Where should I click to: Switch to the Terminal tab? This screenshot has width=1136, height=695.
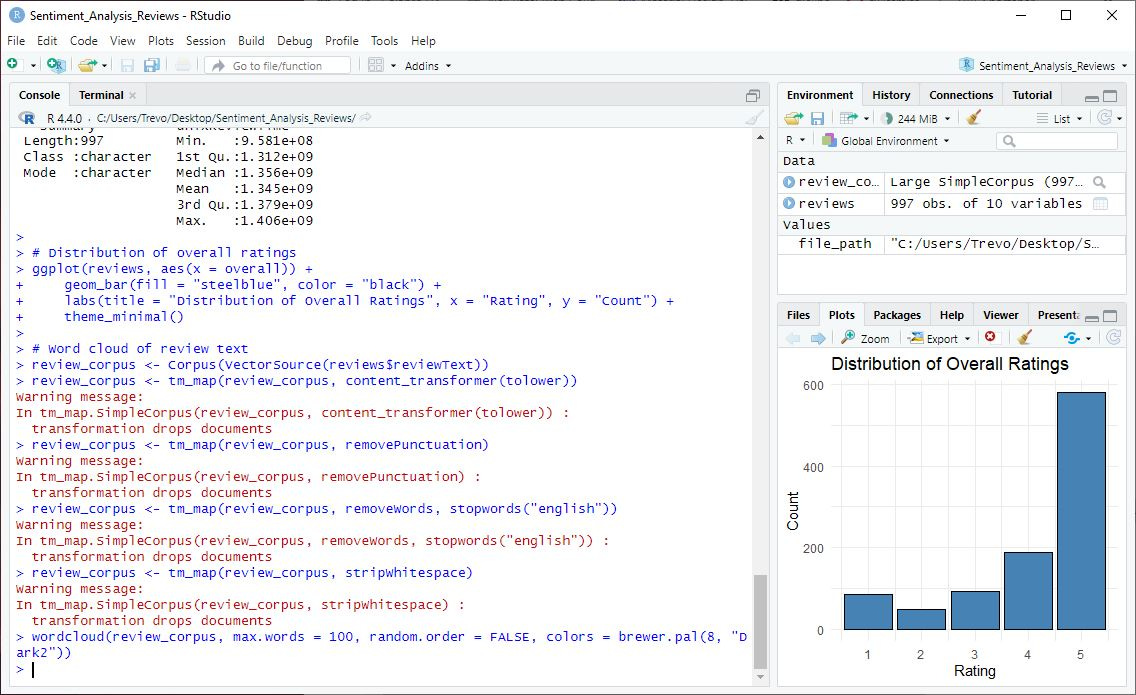click(x=101, y=95)
